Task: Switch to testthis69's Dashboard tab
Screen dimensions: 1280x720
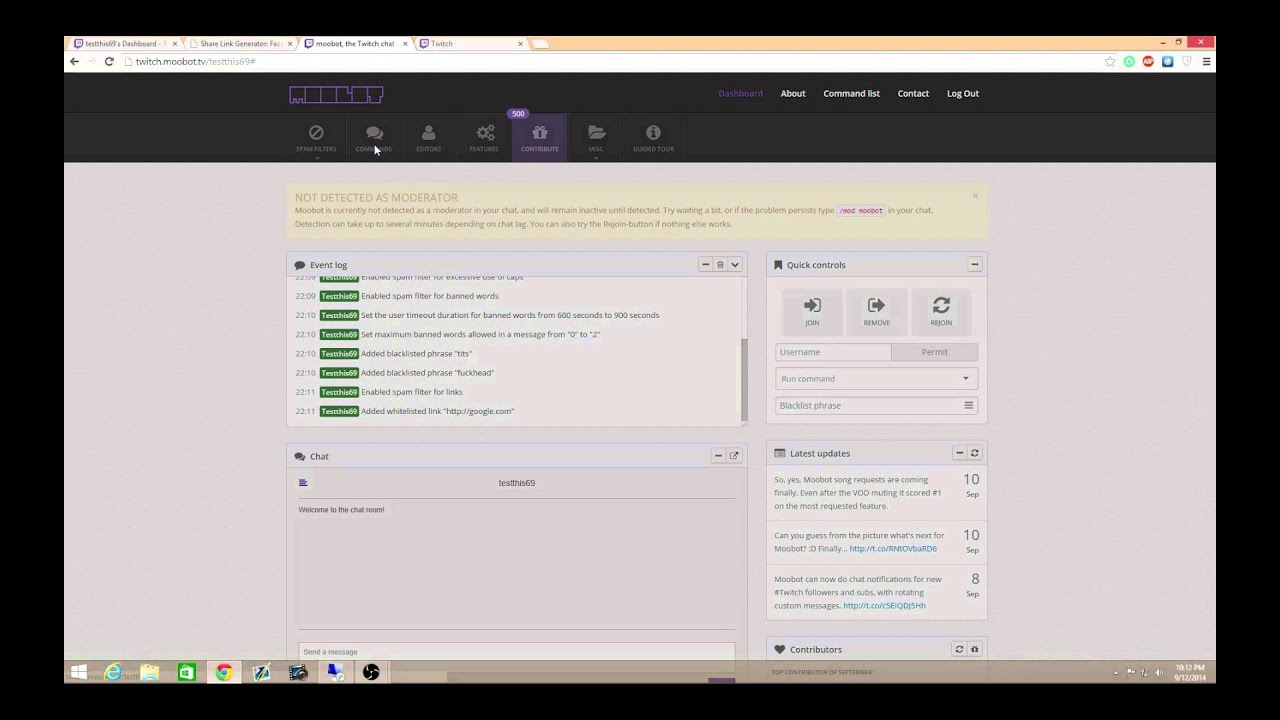Action: 125,44
